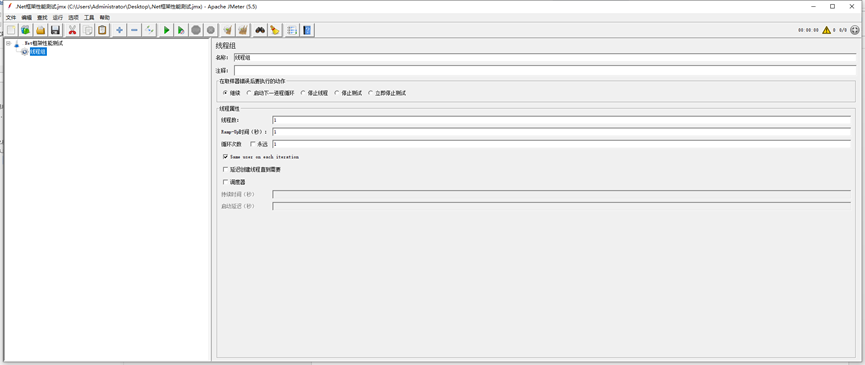865x365 pixels.
Task: Click the 00:00:00 elapsed time display
Action: tap(808, 30)
